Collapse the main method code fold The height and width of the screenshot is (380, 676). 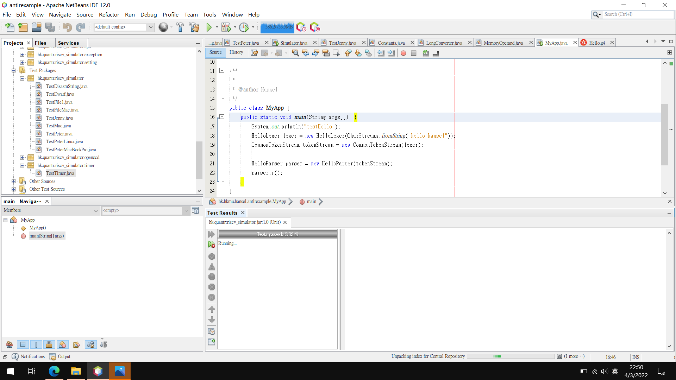tap(222, 117)
